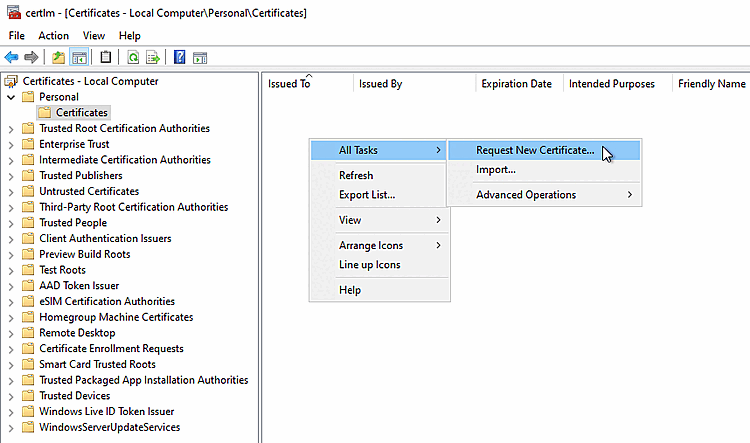Viewport: 750px width, 443px height.
Task: Open Arrange Icons submenu entry
Action: (x=371, y=246)
